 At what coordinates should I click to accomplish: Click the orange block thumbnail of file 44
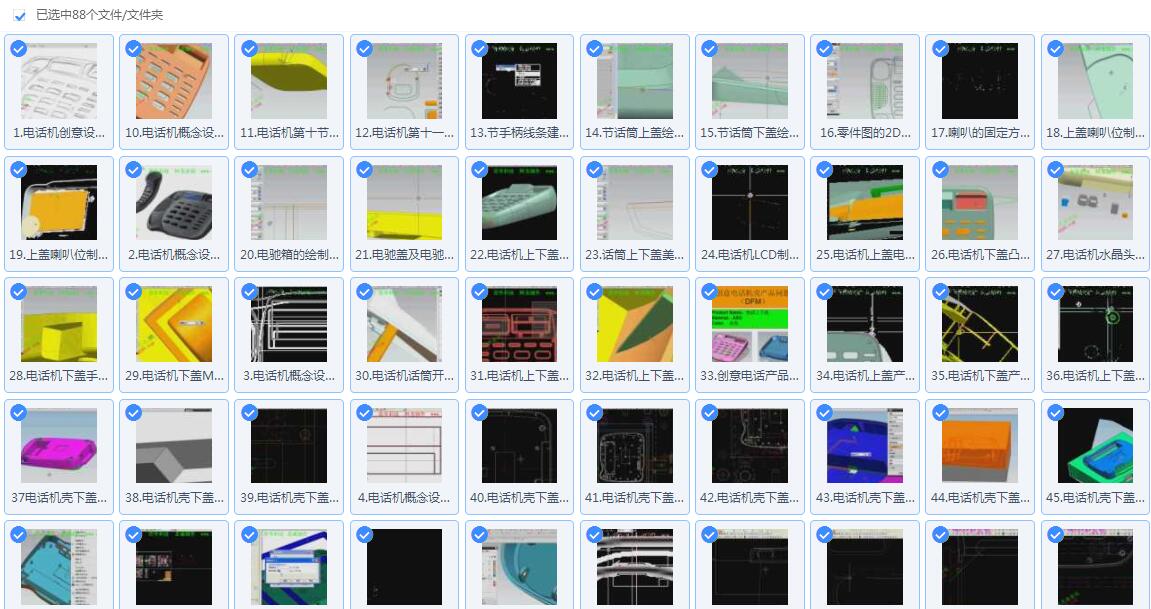coord(980,445)
